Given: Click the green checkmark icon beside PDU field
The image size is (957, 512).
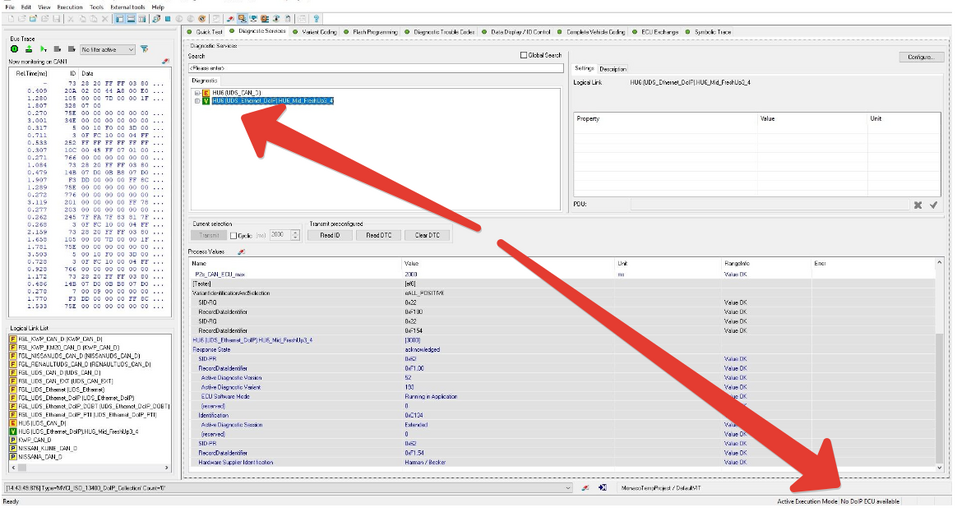Looking at the screenshot, I should click(x=933, y=205).
